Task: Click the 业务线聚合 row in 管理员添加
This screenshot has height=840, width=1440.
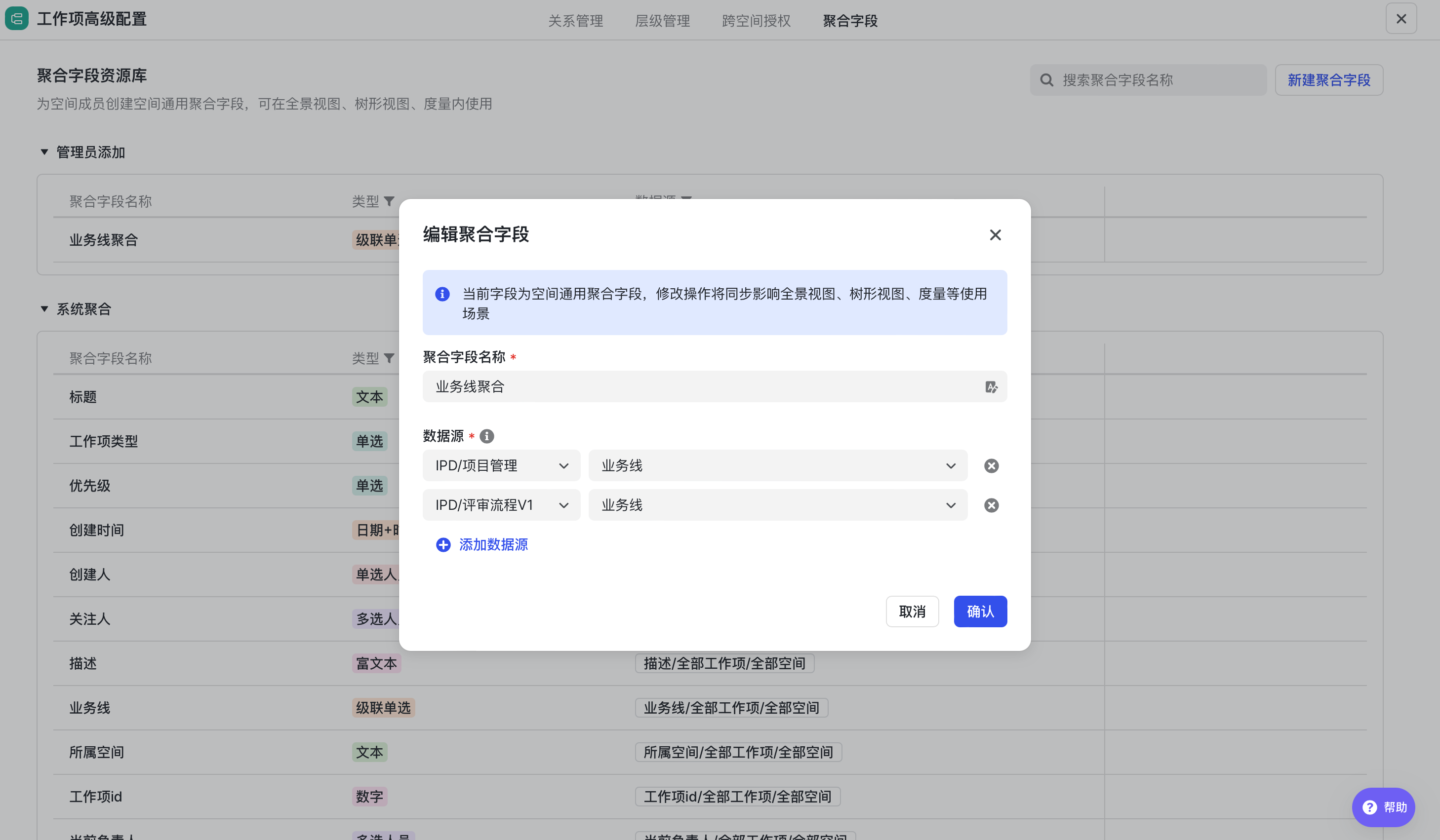Action: coord(103,240)
